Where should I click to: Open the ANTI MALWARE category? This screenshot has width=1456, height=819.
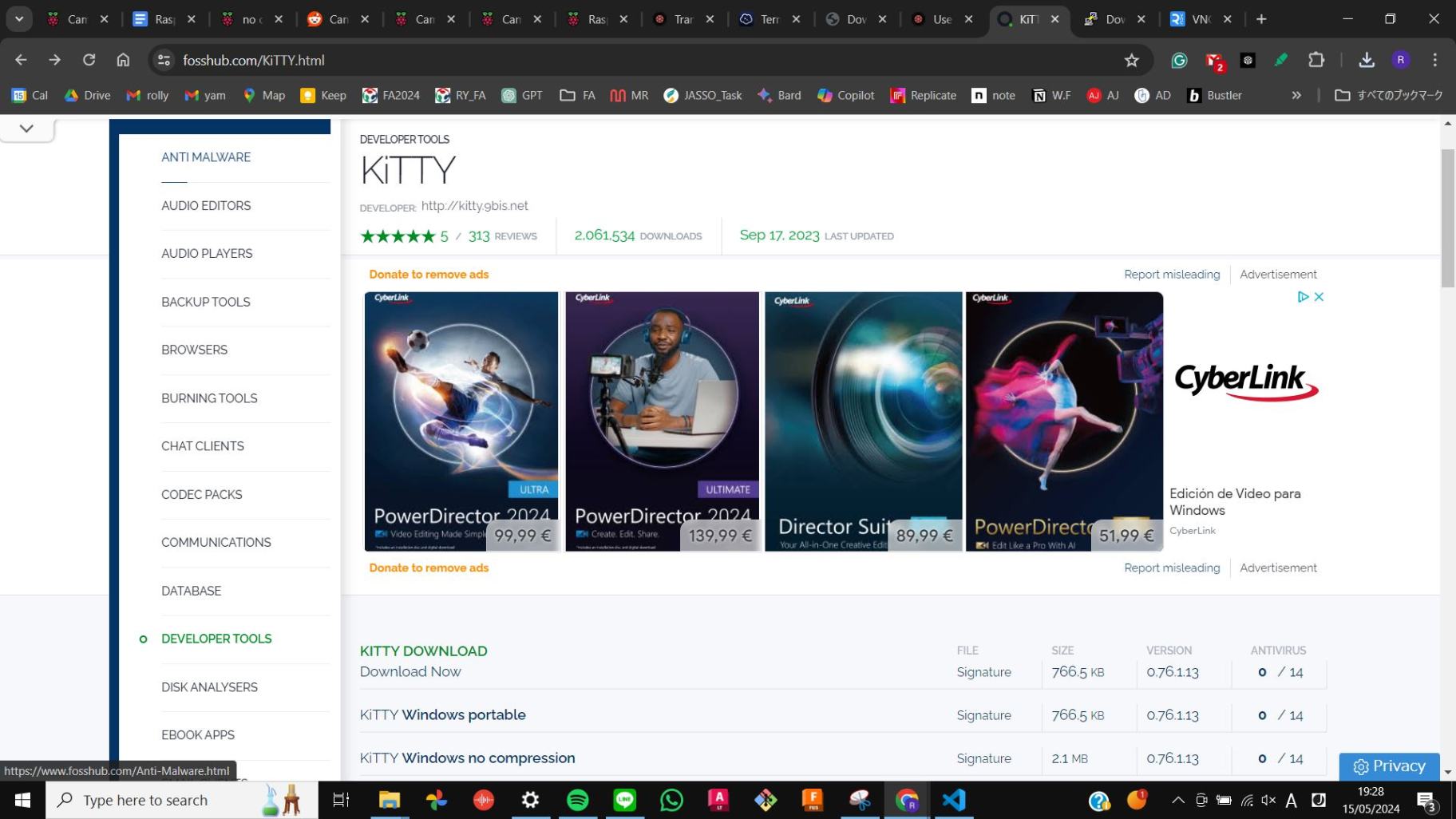206,157
